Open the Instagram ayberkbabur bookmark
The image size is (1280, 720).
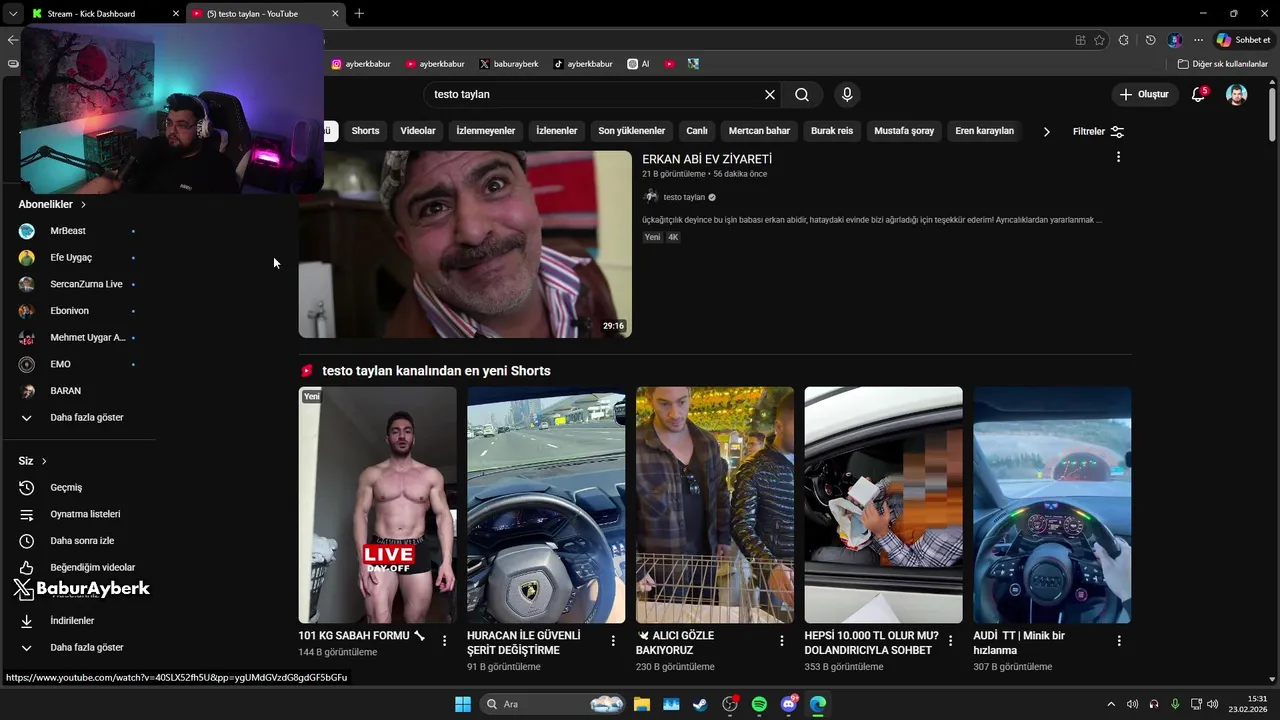(x=363, y=64)
